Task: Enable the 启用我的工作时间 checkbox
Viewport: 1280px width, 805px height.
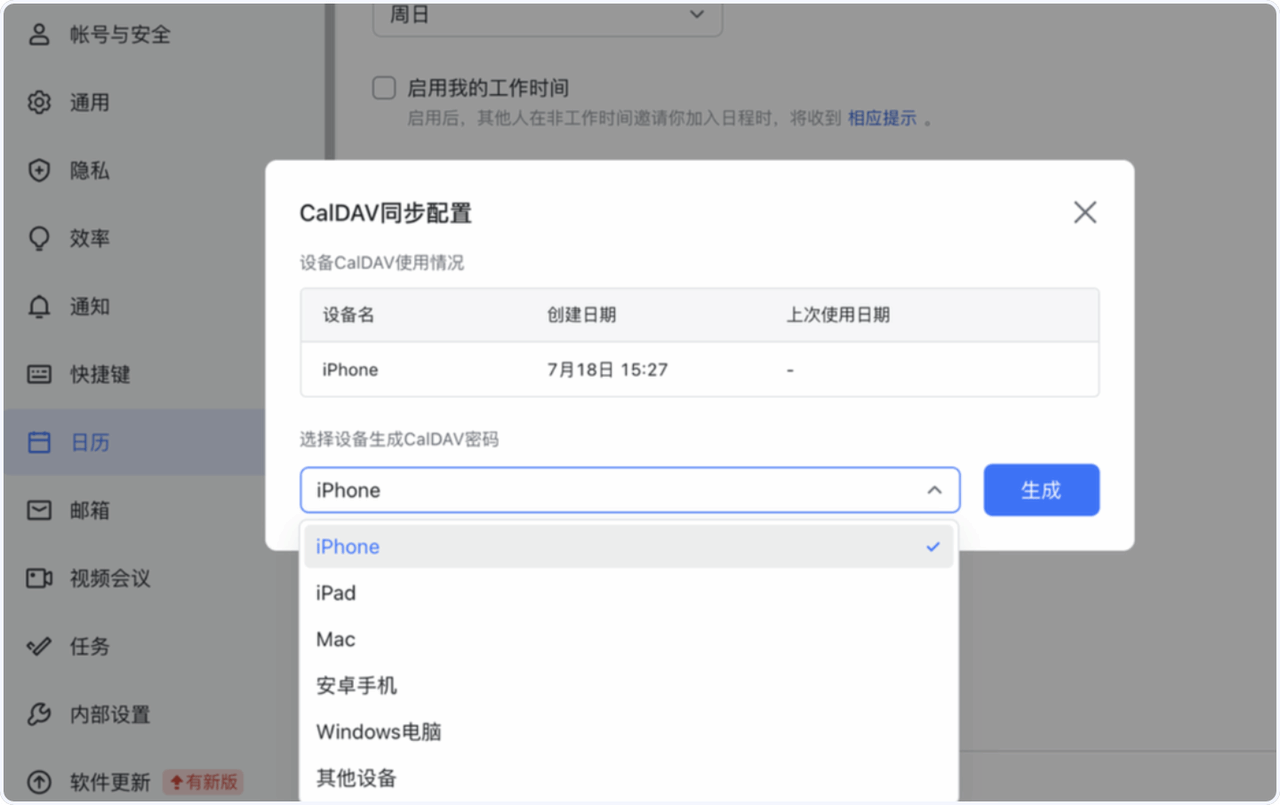Action: (384, 88)
